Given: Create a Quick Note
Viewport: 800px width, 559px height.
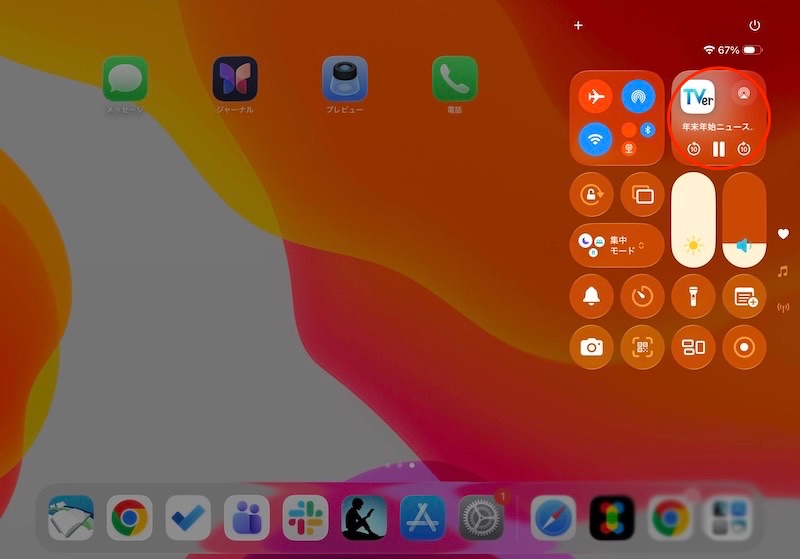Looking at the screenshot, I should point(744,296).
